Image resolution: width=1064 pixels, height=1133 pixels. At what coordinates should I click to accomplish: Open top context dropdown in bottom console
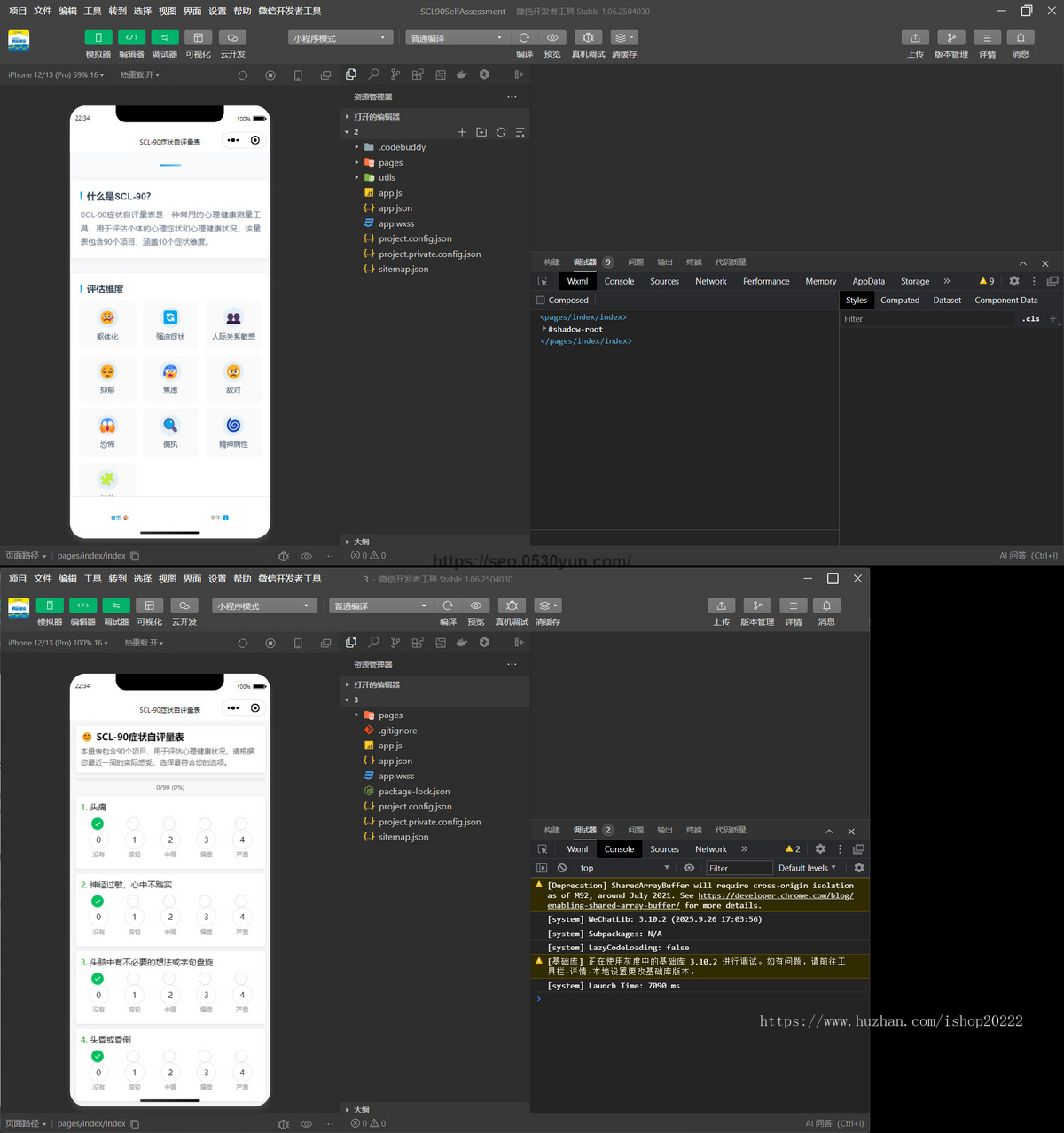point(624,868)
